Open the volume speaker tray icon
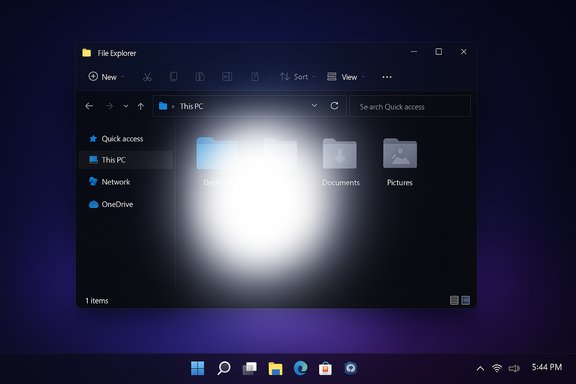Viewport: 576px width, 384px height. click(x=514, y=368)
